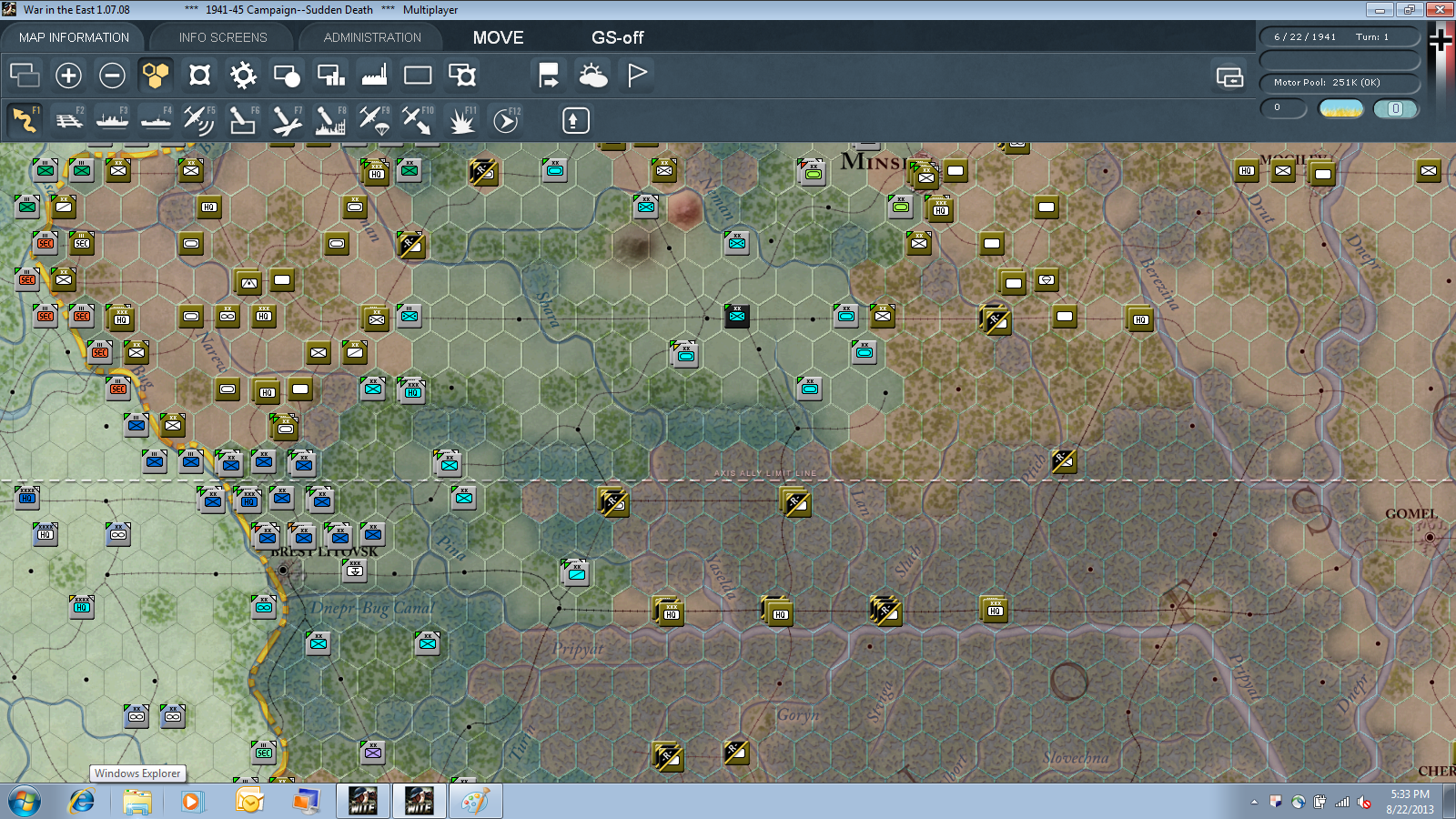Open the ADMINISTRATION tab
This screenshot has height=819, width=1456.
pos(372,37)
